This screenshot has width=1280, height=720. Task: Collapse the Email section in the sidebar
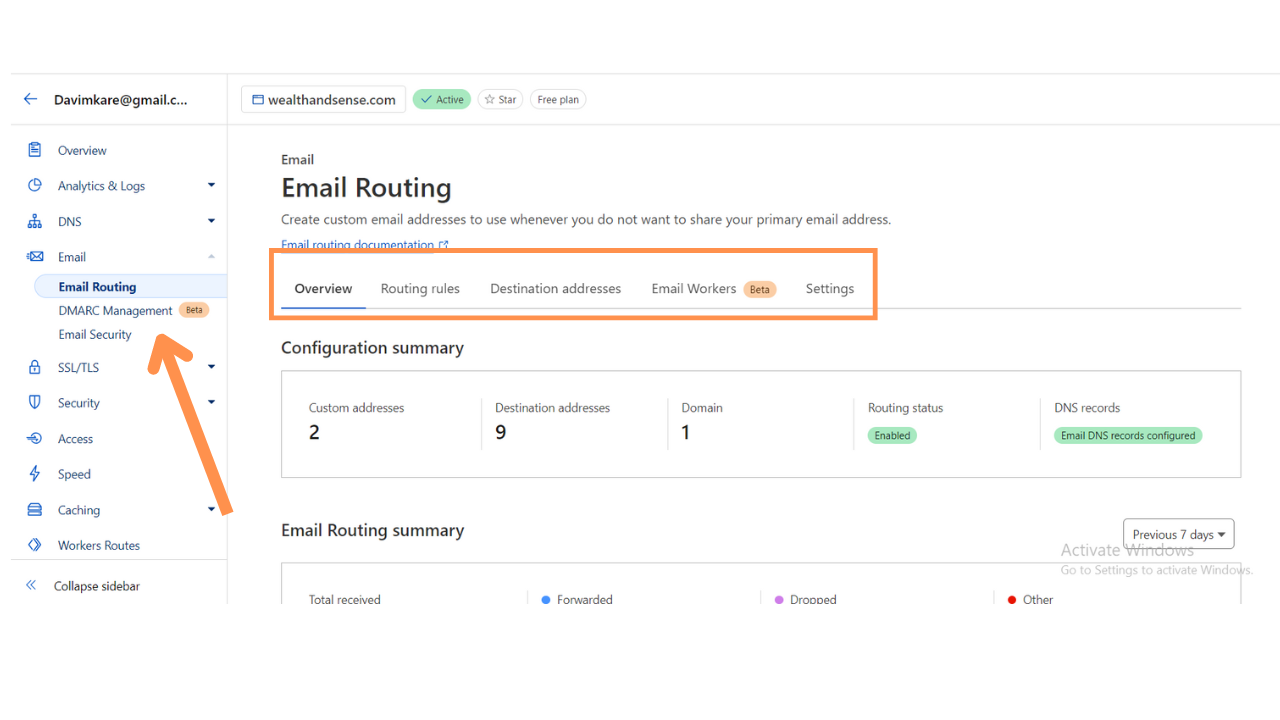(211, 256)
